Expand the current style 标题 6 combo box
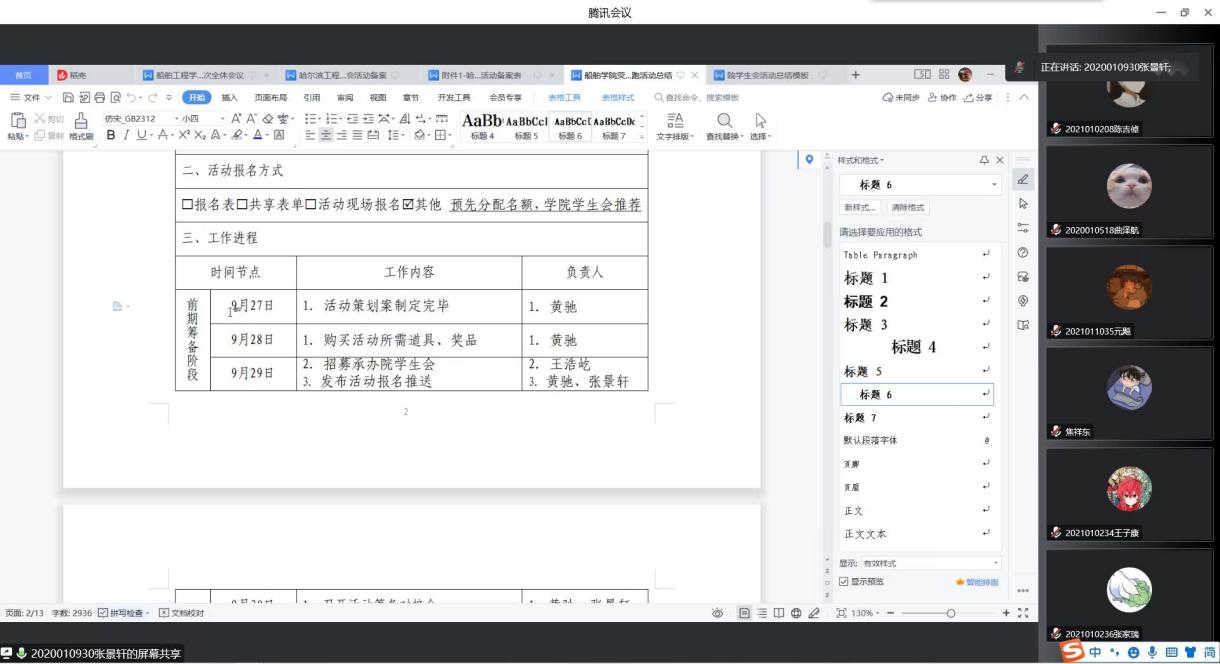The height and width of the screenshot is (664, 1220). pyautogui.click(x=994, y=185)
